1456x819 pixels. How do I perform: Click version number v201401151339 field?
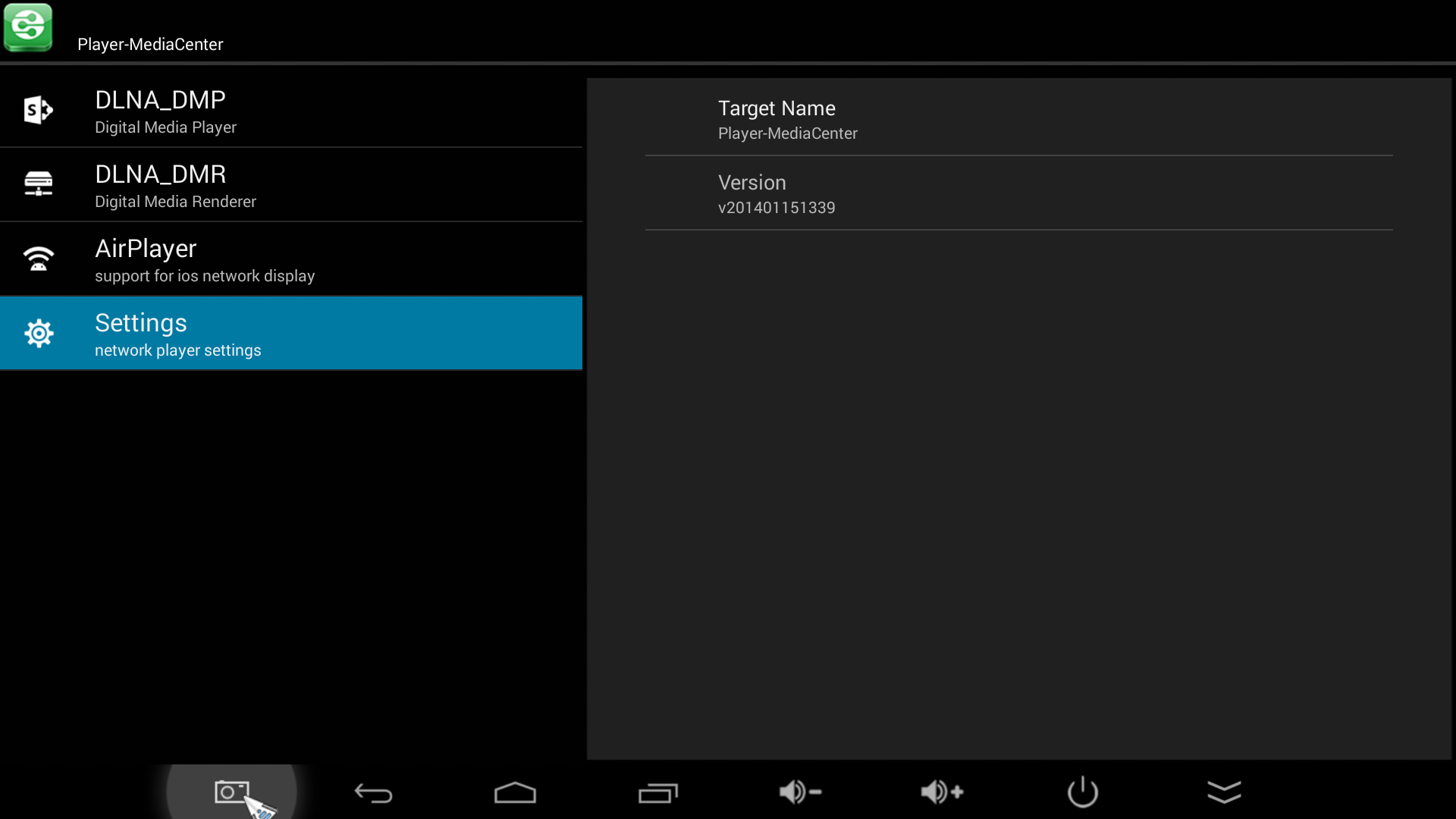point(776,207)
